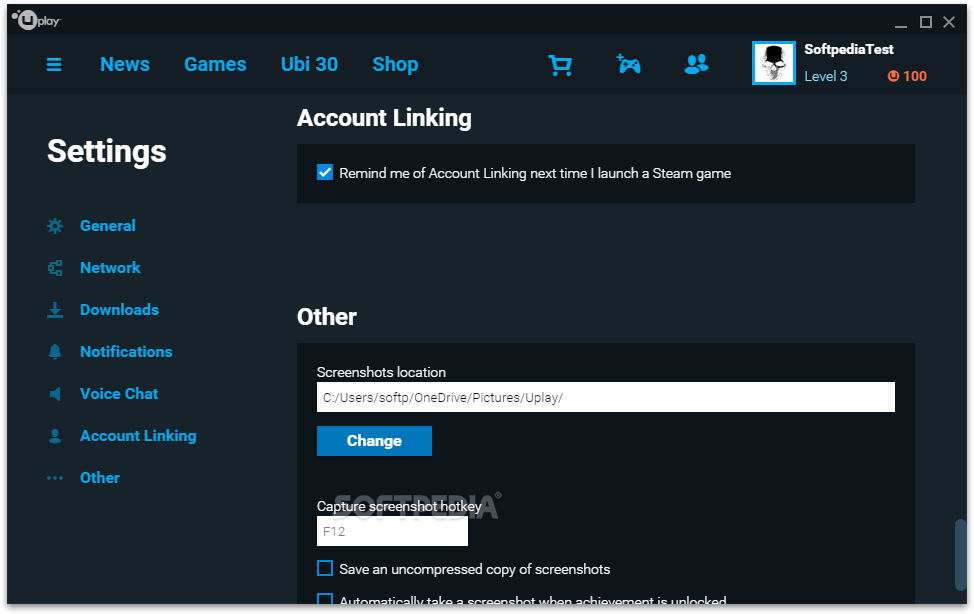The height and width of the screenshot is (614, 974).
Task: Click the SoftpediaTest avatar picture
Action: (773, 63)
